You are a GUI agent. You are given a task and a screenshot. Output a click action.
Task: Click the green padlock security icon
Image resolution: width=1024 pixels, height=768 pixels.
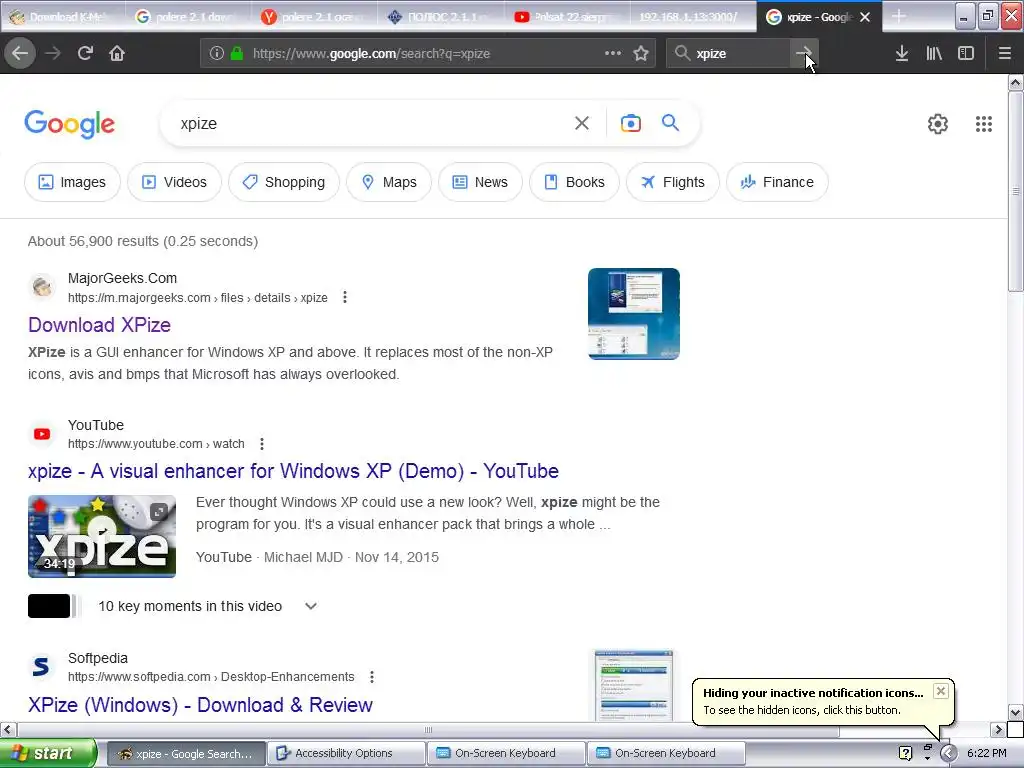click(237, 54)
